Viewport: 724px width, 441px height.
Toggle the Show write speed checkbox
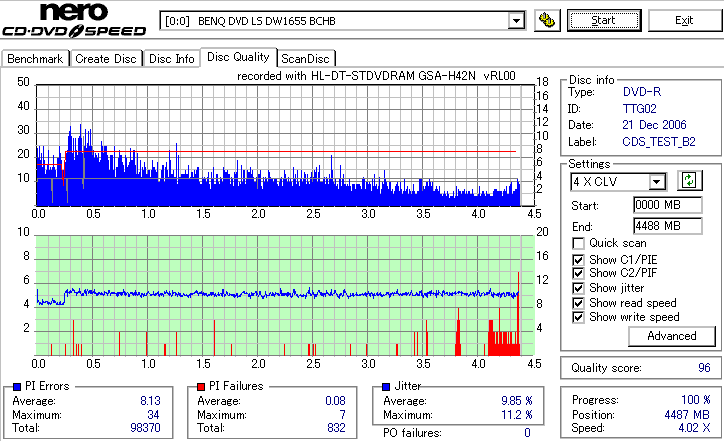[578, 318]
